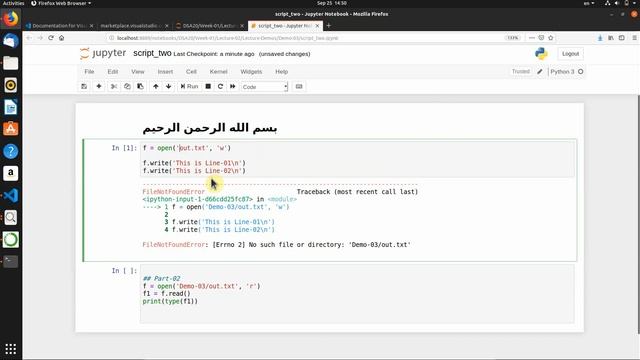This screenshot has width=640, height=360.
Task: Show Applications grid in dock
Action: pyautogui.click(x=11, y=349)
